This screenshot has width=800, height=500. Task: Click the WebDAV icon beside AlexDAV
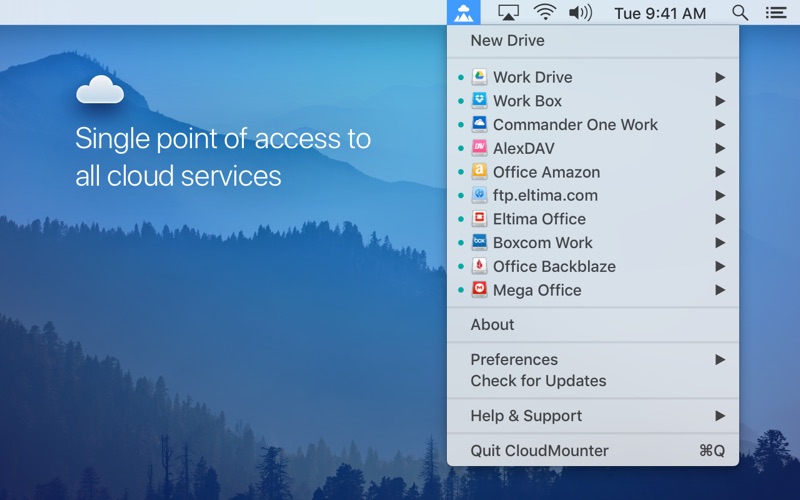(479, 148)
